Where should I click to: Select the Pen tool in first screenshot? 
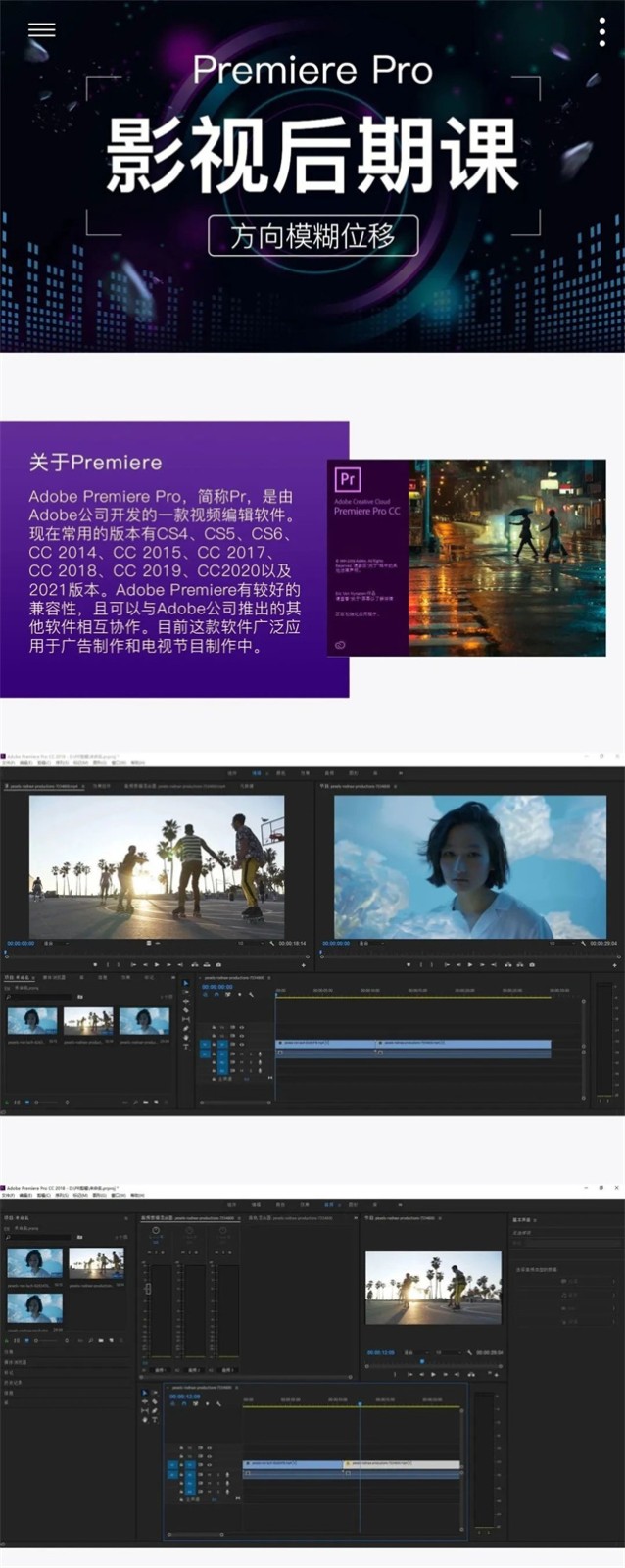[x=185, y=1028]
